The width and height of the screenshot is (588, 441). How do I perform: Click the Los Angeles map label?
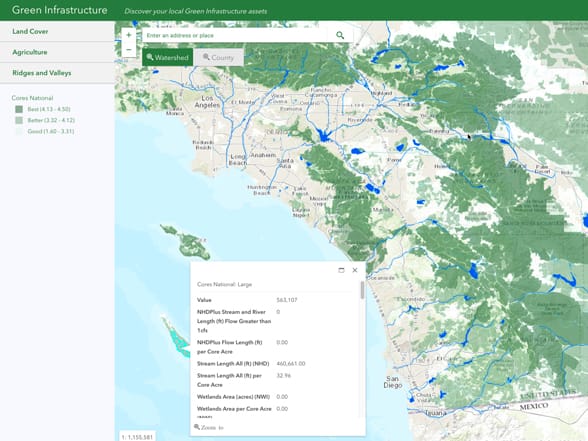coord(207,102)
